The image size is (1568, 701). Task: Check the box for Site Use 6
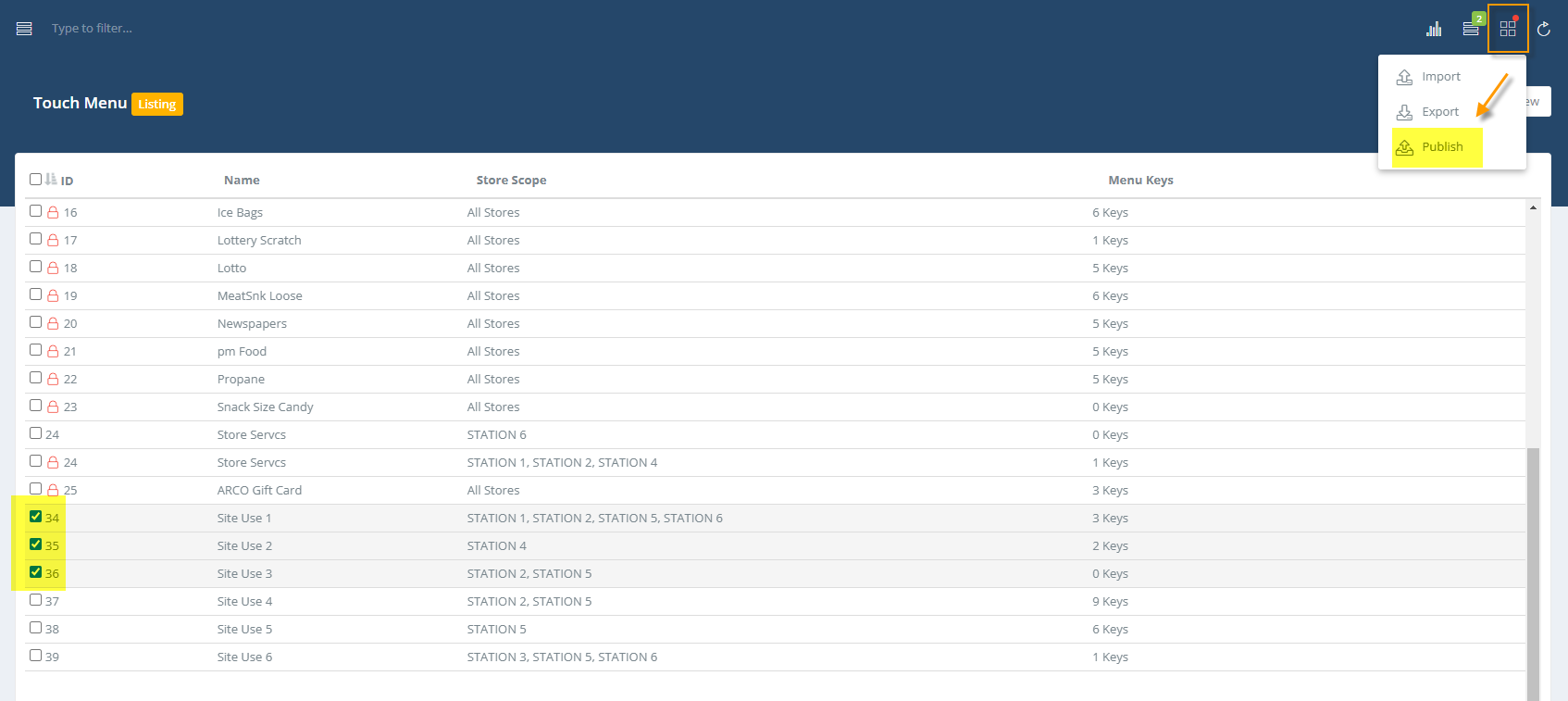35,656
